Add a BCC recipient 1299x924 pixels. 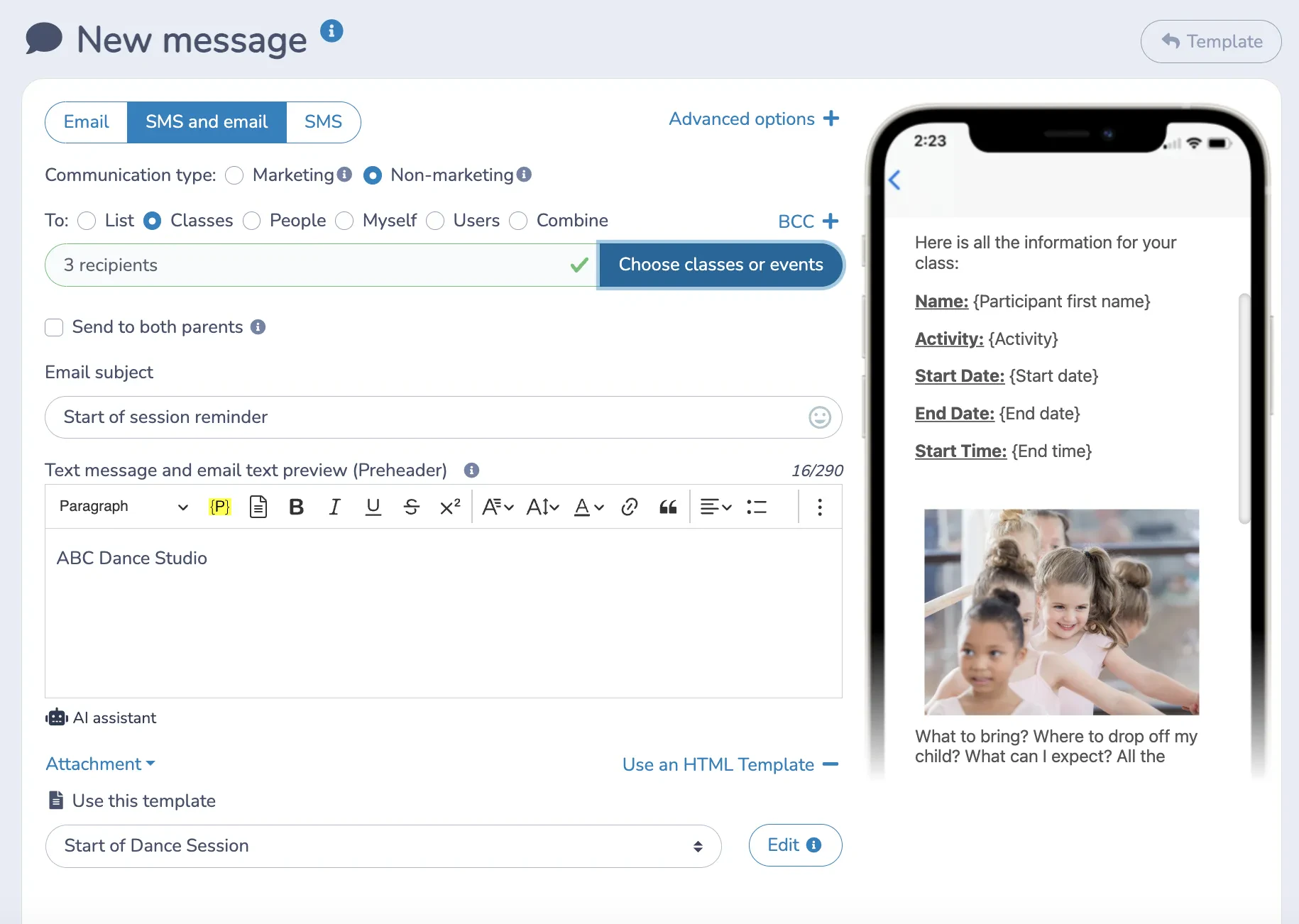coord(809,221)
